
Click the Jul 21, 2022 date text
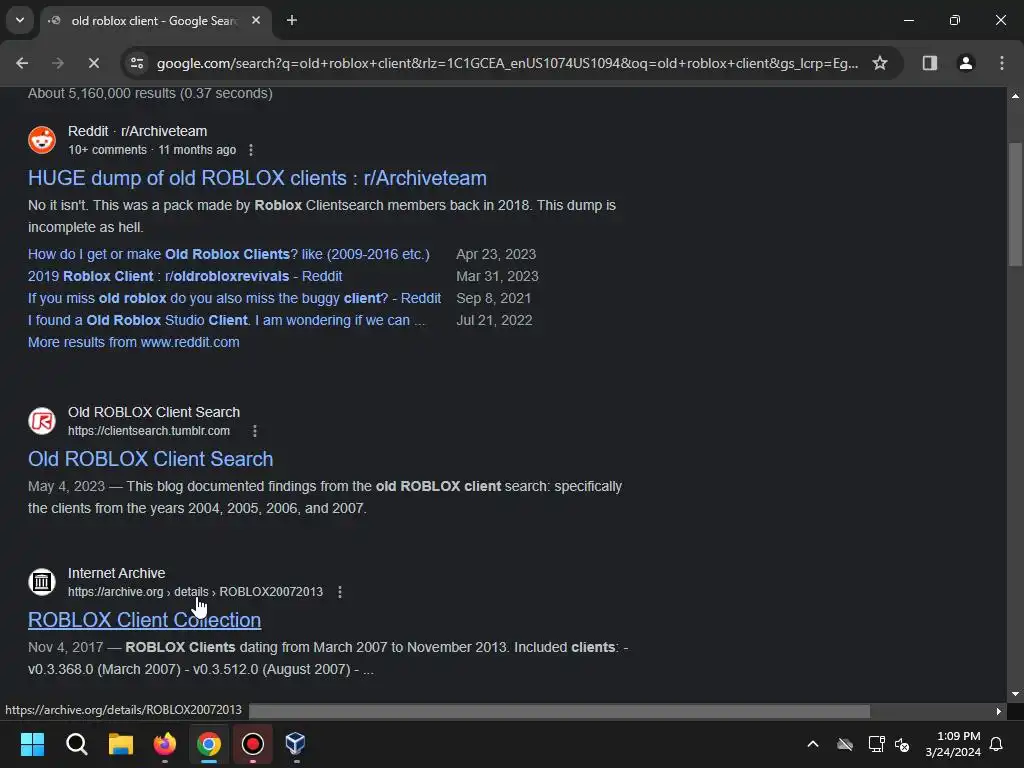tap(494, 321)
